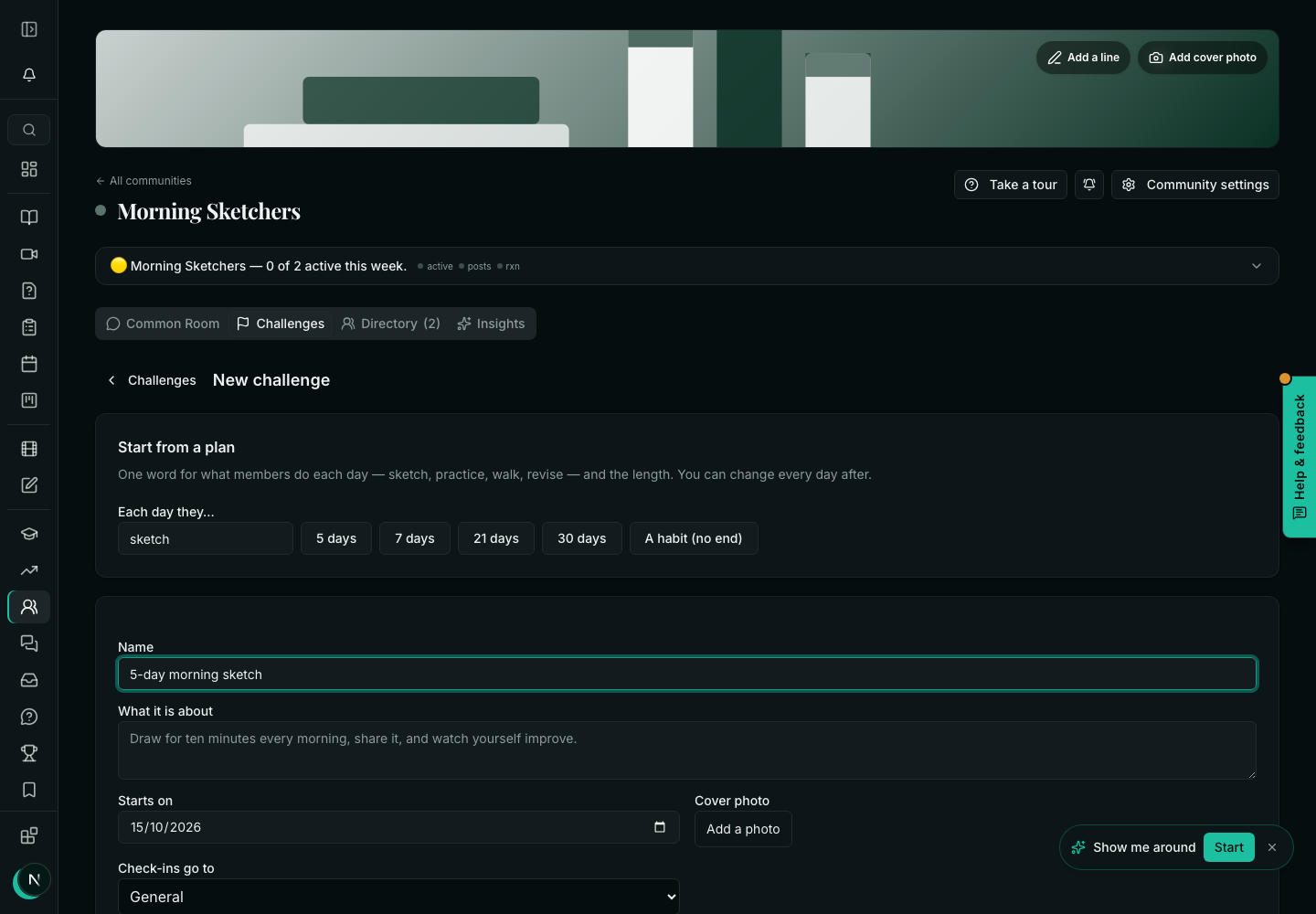Focus the What it is about text area
Viewport: 1316px width, 914px height.
687,750
